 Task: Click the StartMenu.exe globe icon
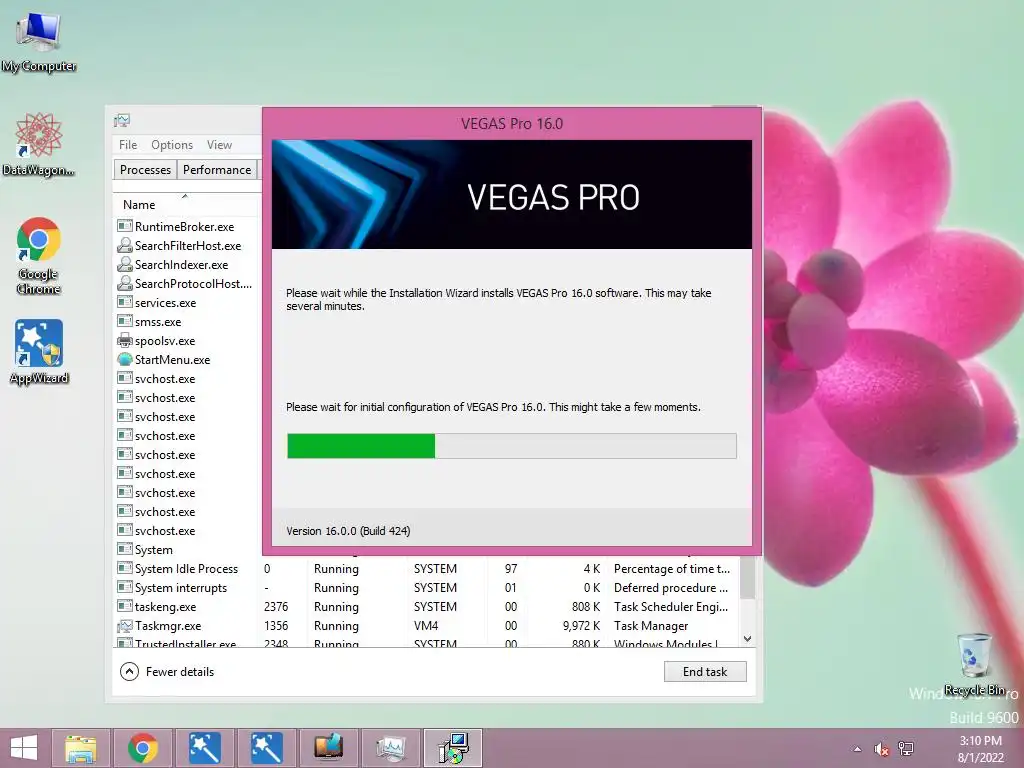[x=125, y=359]
